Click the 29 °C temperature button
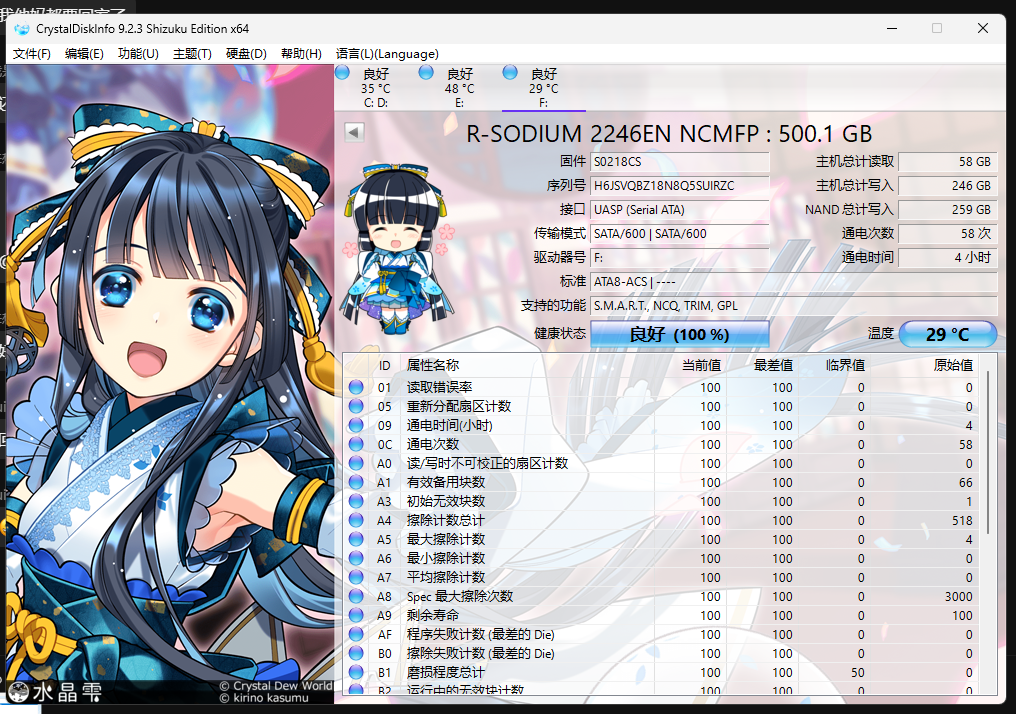The width and height of the screenshot is (1016, 714). point(947,334)
